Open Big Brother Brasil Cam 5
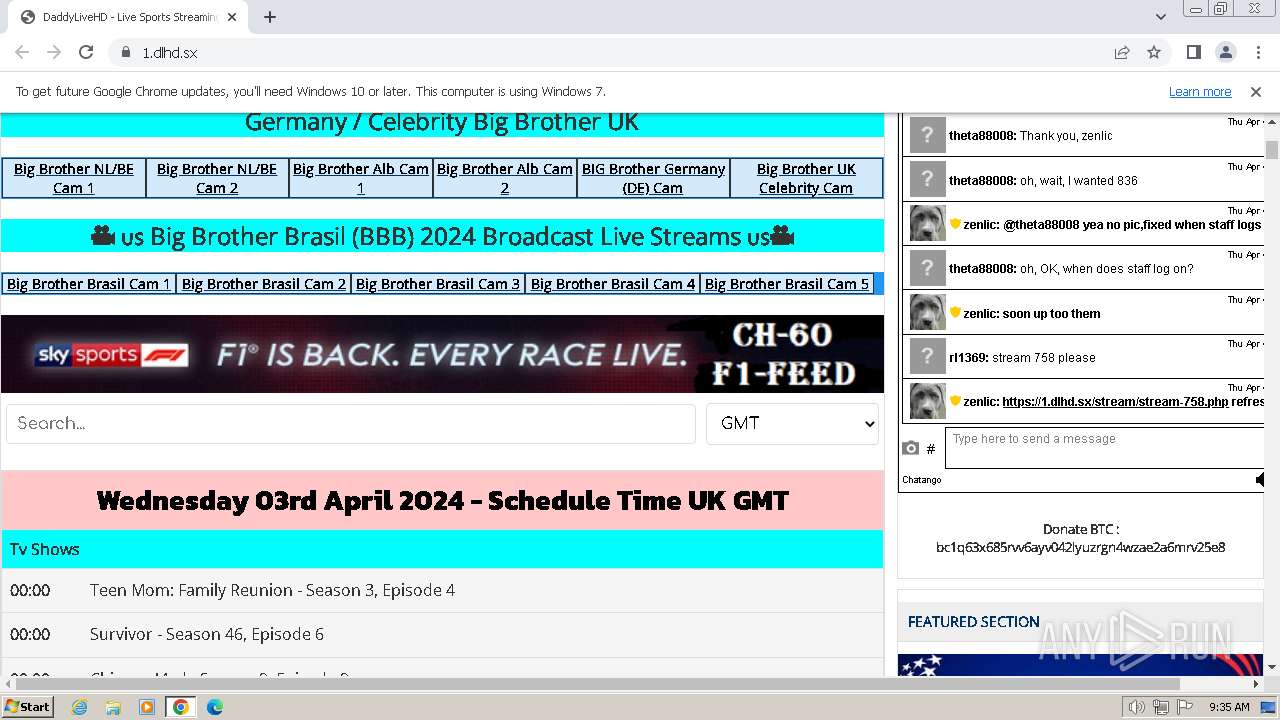This screenshot has height=720, width=1280. coord(787,284)
